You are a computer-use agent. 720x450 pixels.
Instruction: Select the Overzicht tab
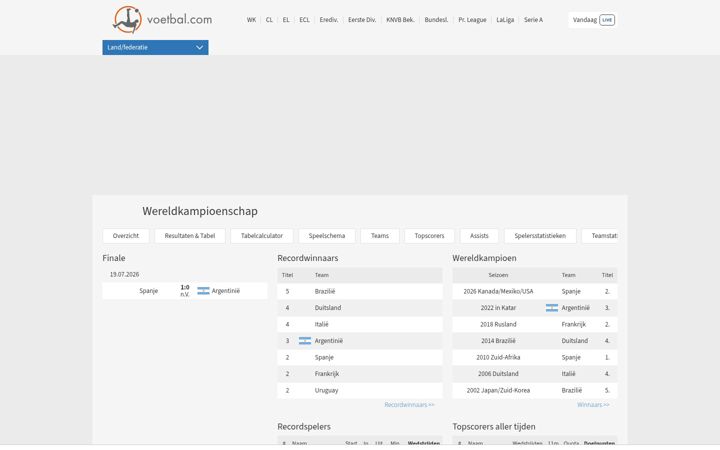point(126,236)
